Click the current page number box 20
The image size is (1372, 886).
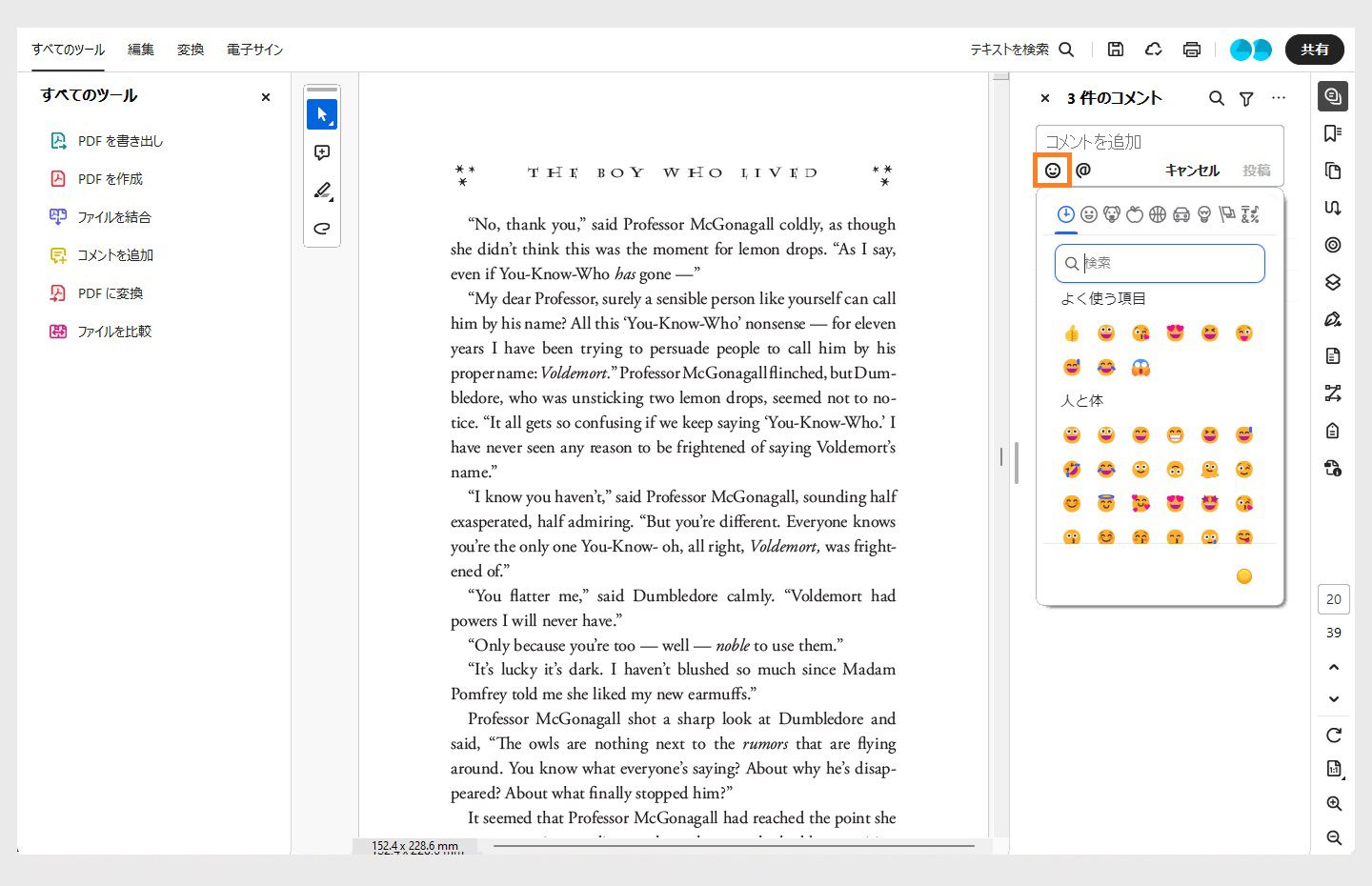[1334, 599]
